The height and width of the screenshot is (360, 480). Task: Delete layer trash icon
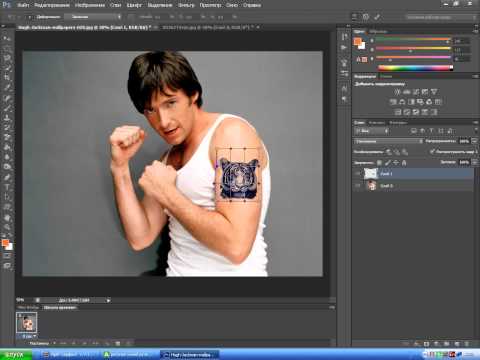click(467, 344)
